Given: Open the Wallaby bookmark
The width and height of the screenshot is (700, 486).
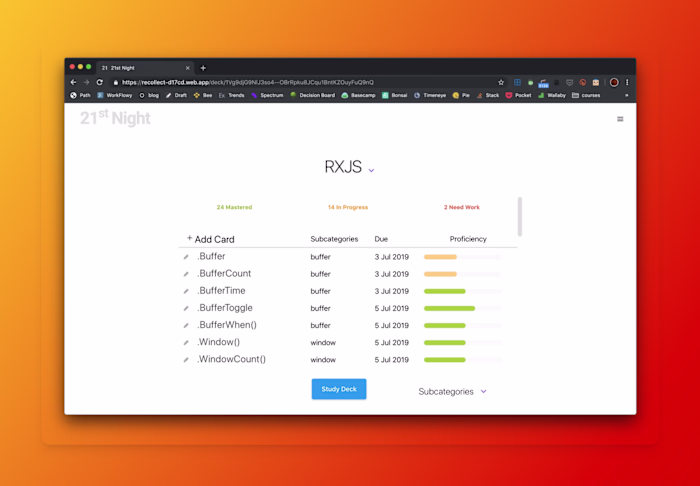Looking at the screenshot, I should pos(552,96).
